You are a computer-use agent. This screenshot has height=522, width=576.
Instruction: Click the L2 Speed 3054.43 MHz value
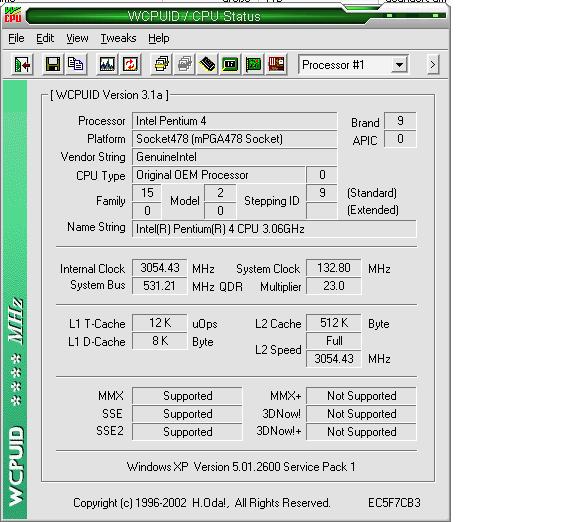click(x=334, y=359)
